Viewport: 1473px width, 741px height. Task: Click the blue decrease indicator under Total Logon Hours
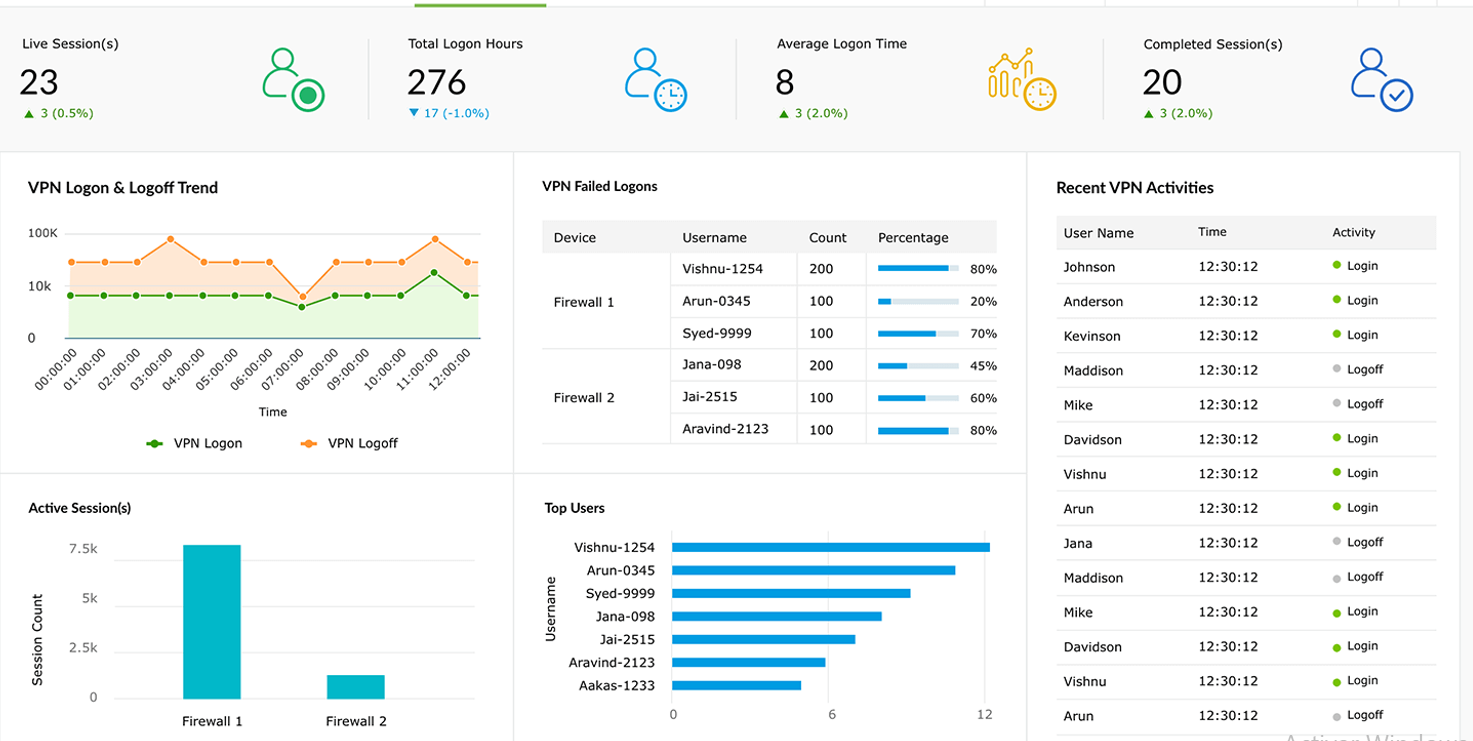(413, 113)
